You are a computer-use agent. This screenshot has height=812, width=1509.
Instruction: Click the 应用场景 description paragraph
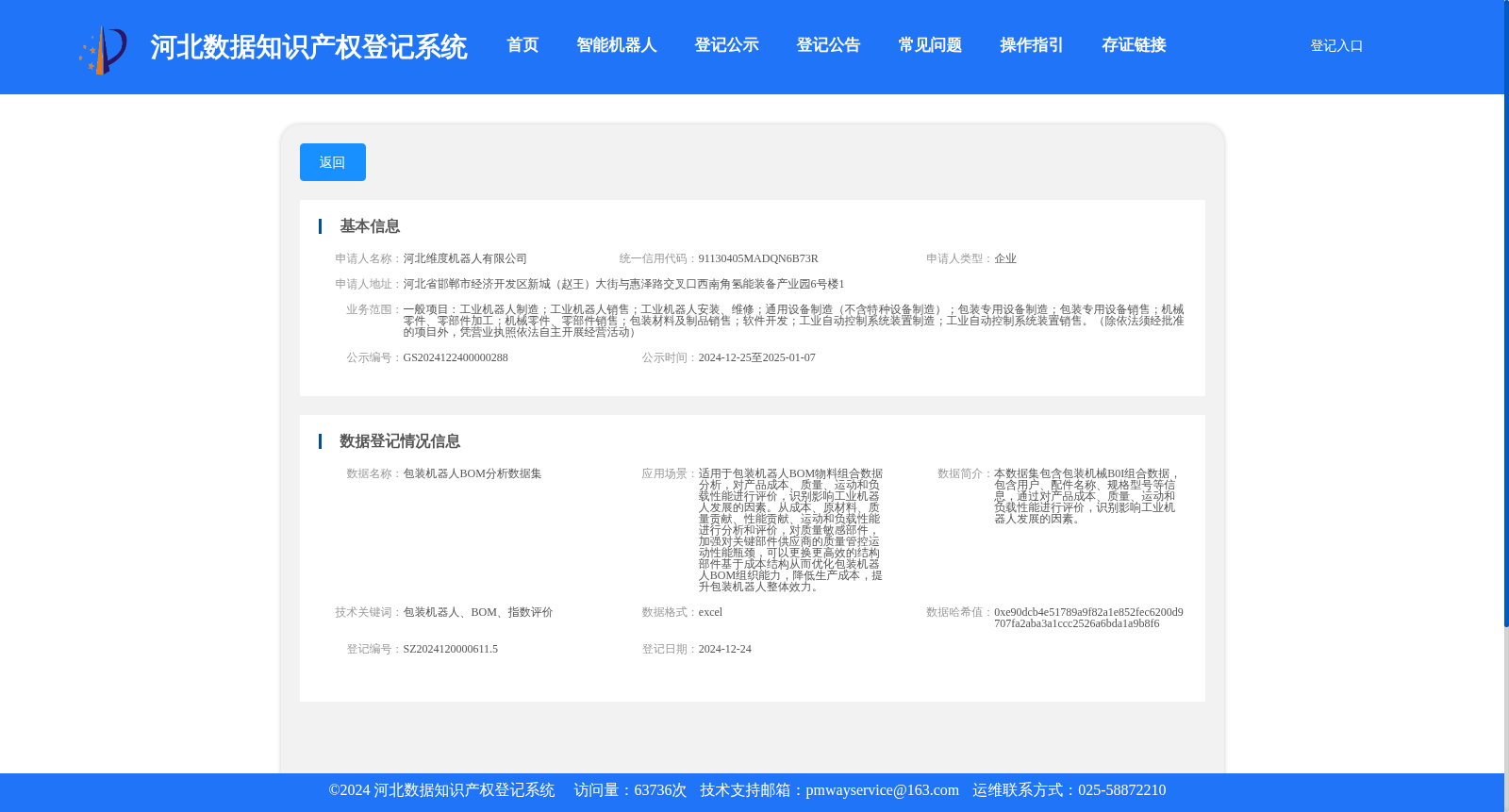790,530
